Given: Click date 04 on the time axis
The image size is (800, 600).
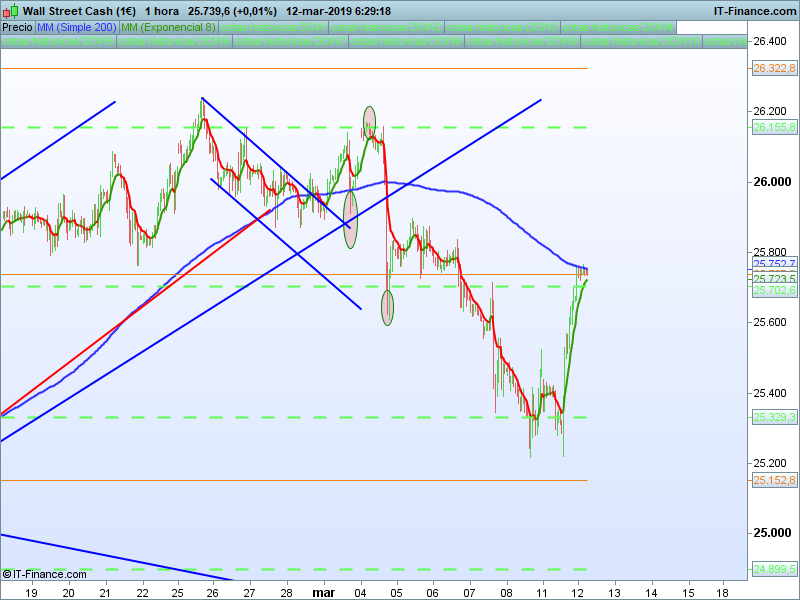Looking at the screenshot, I should point(360,593).
